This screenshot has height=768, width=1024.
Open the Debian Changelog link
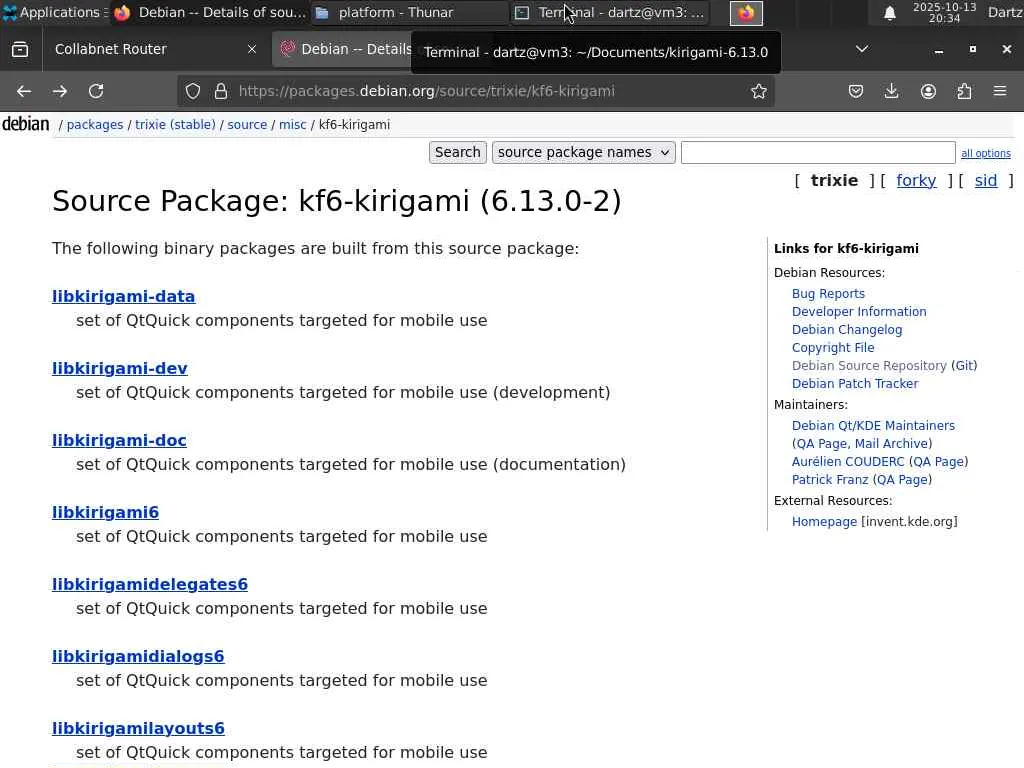(x=847, y=330)
